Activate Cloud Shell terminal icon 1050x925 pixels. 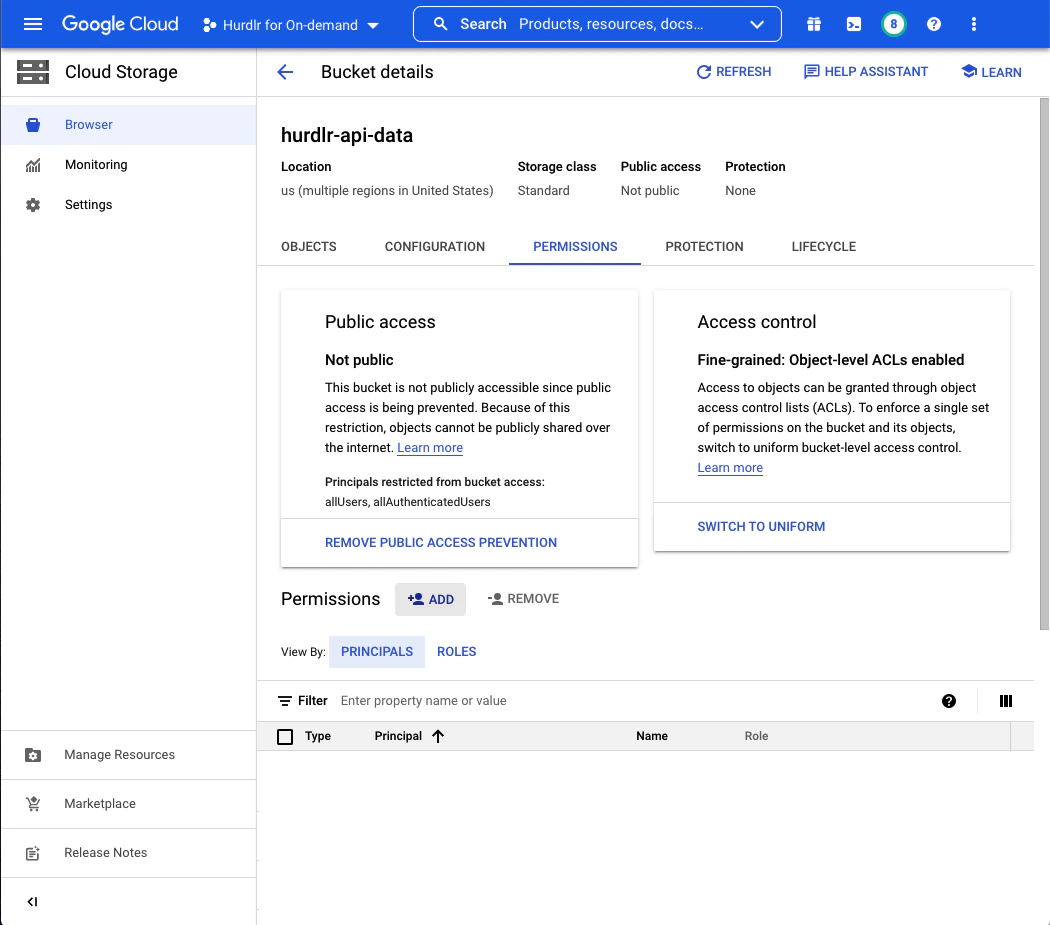[854, 24]
